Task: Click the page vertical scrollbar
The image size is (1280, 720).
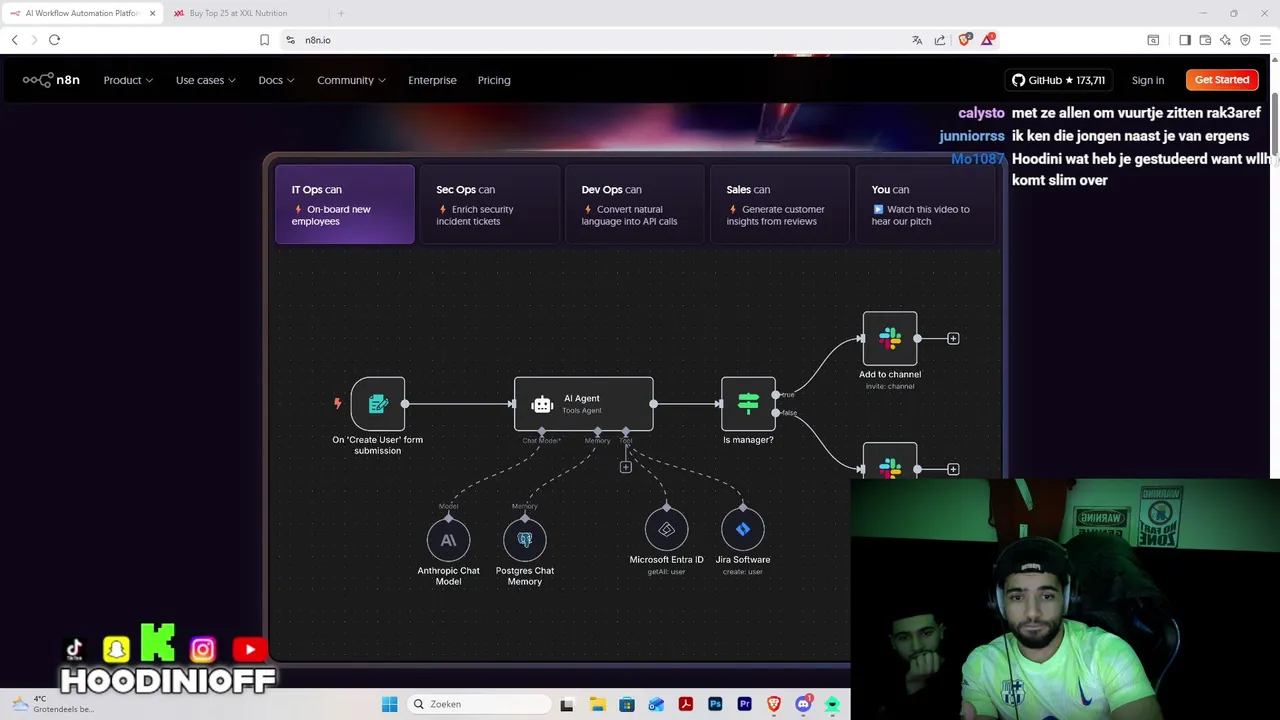Action: point(1275,125)
